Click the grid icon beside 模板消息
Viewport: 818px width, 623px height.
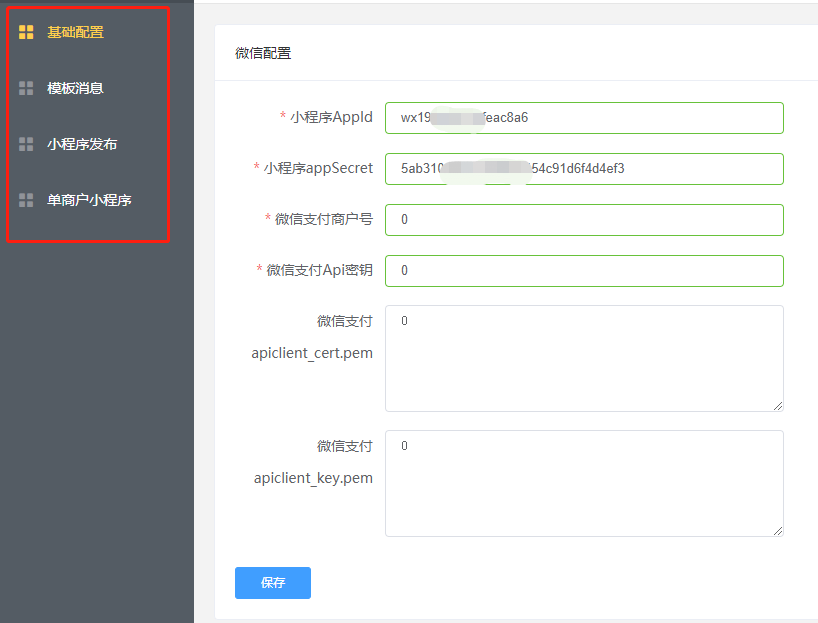pyautogui.click(x=26, y=88)
